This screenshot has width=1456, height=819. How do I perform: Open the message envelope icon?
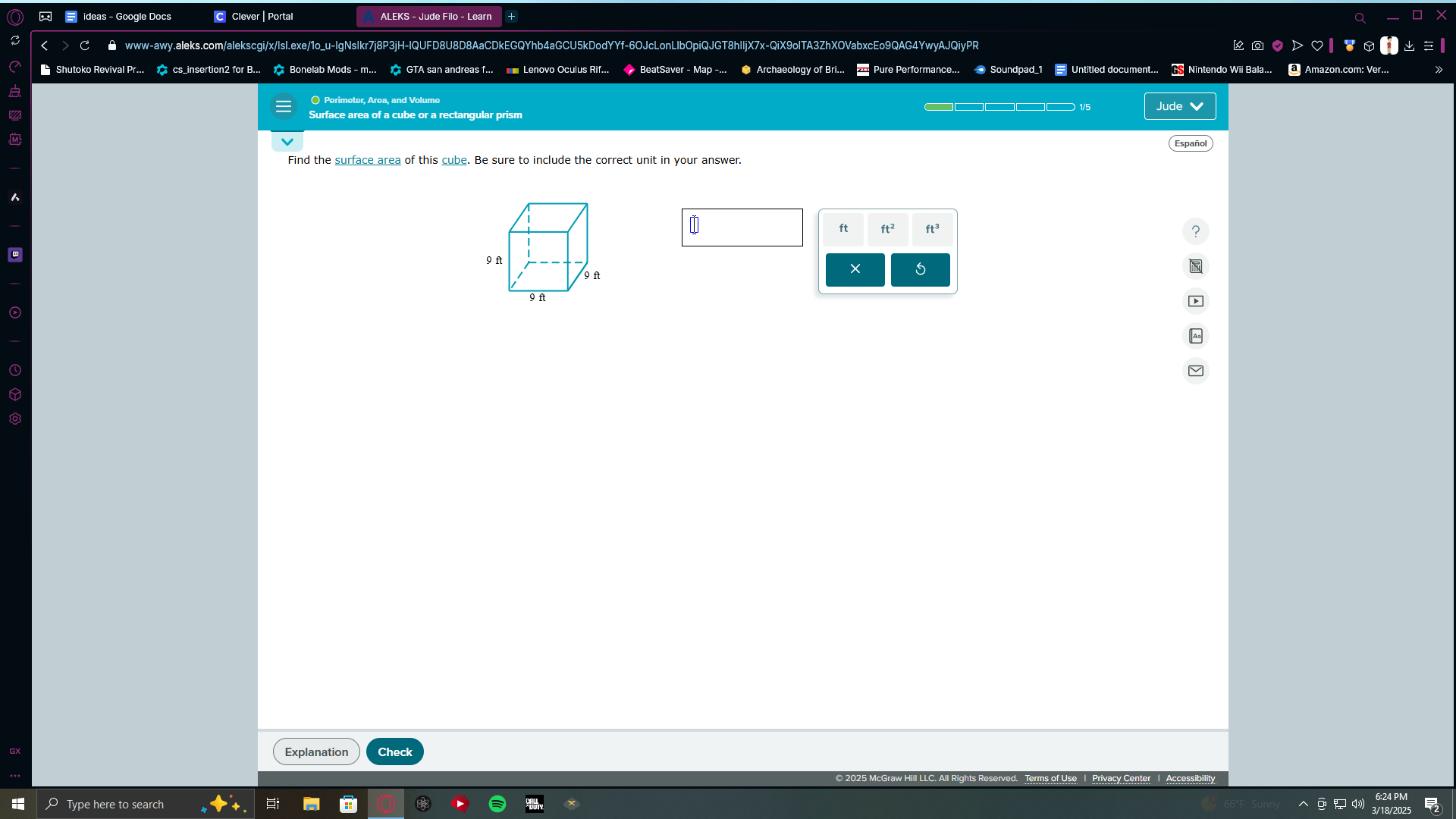[x=1196, y=371]
